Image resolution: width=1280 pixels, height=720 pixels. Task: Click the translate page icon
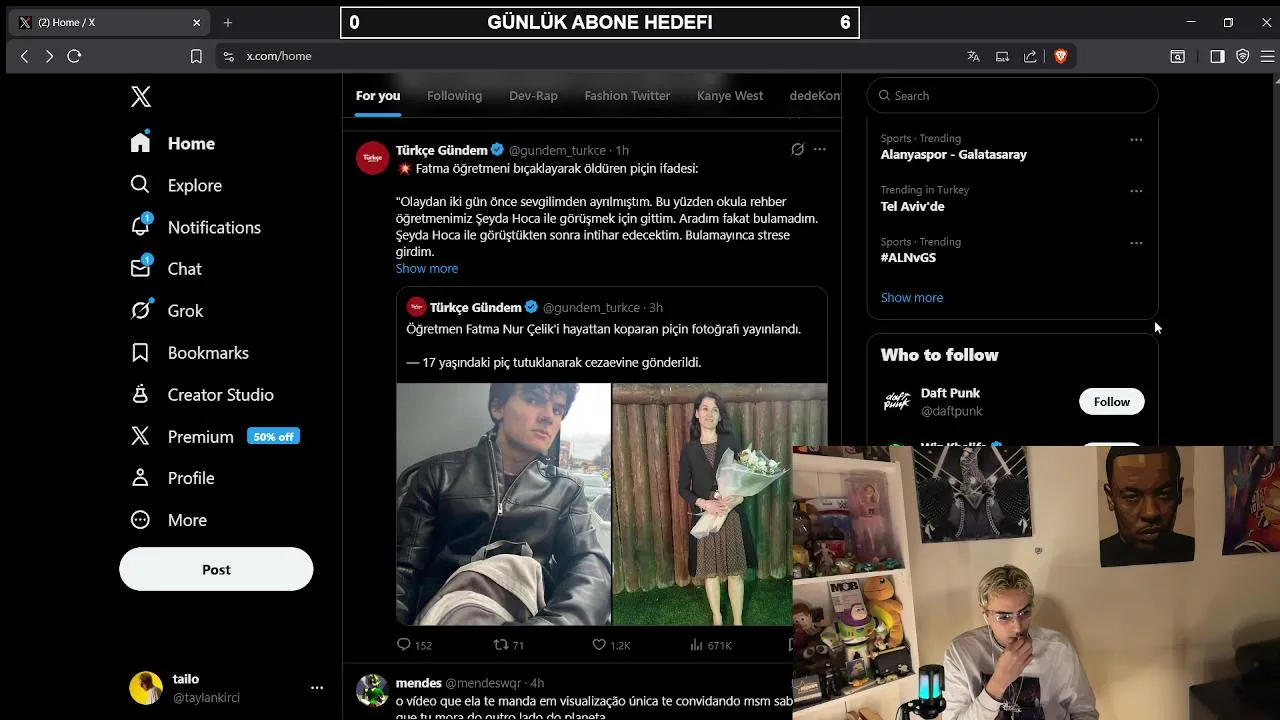pyautogui.click(x=973, y=56)
